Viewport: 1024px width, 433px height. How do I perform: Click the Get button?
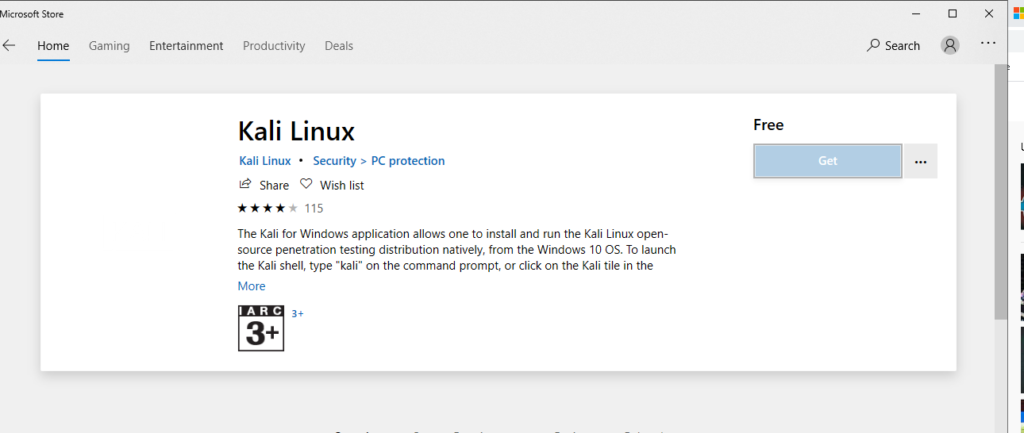tap(827, 161)
